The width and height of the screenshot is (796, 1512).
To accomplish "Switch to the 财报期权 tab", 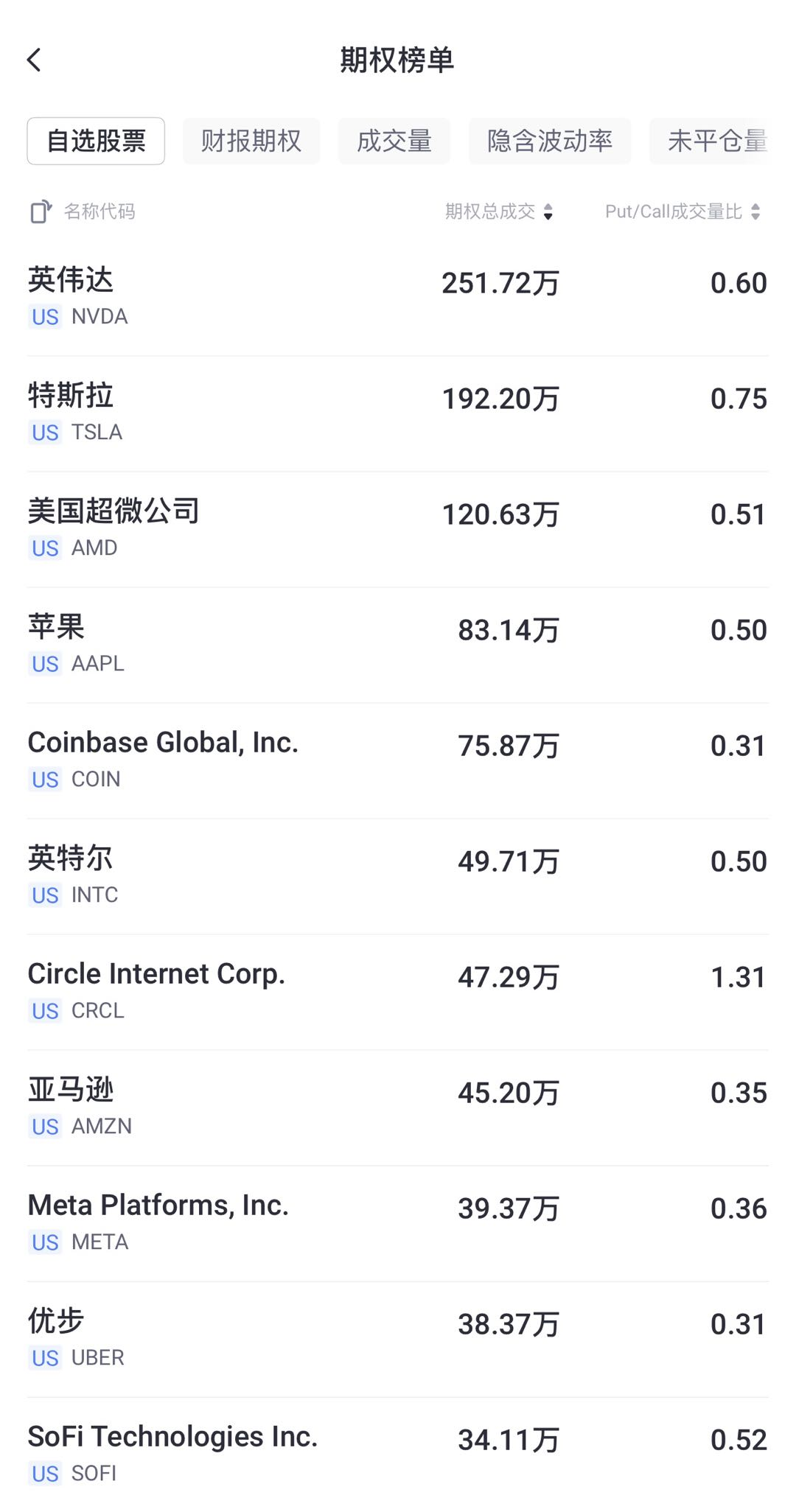I will pos(251,141).
